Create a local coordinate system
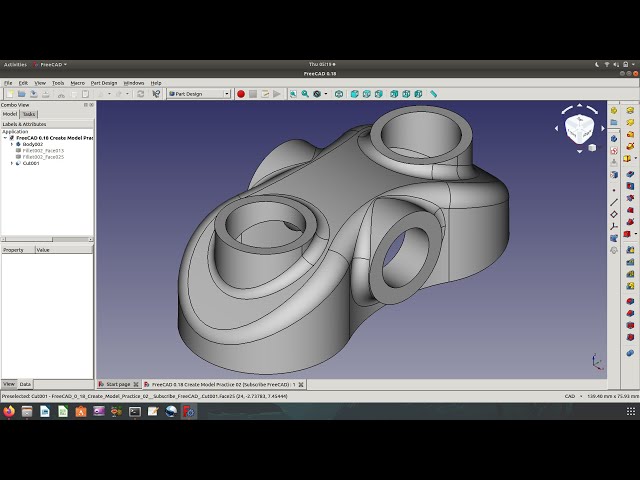Viewport: 640px width, 480px height. click(614, 226)
